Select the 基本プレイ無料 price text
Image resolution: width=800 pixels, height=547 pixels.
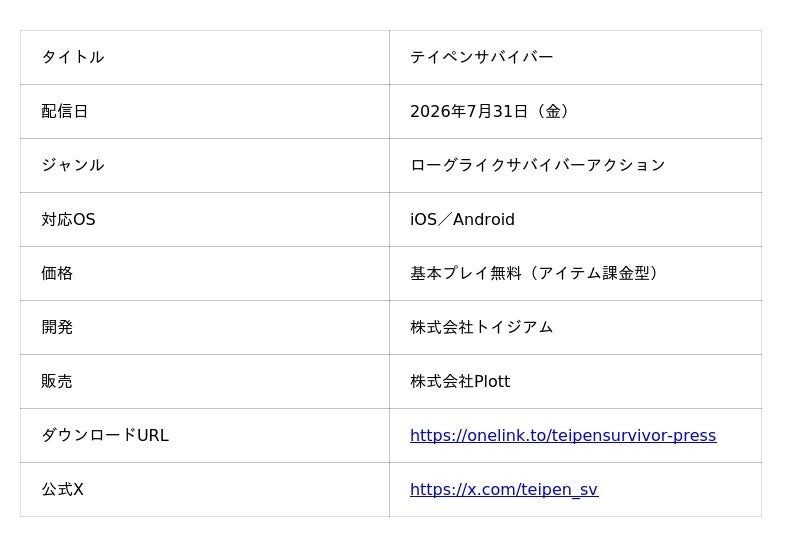(x=465, y=273)
